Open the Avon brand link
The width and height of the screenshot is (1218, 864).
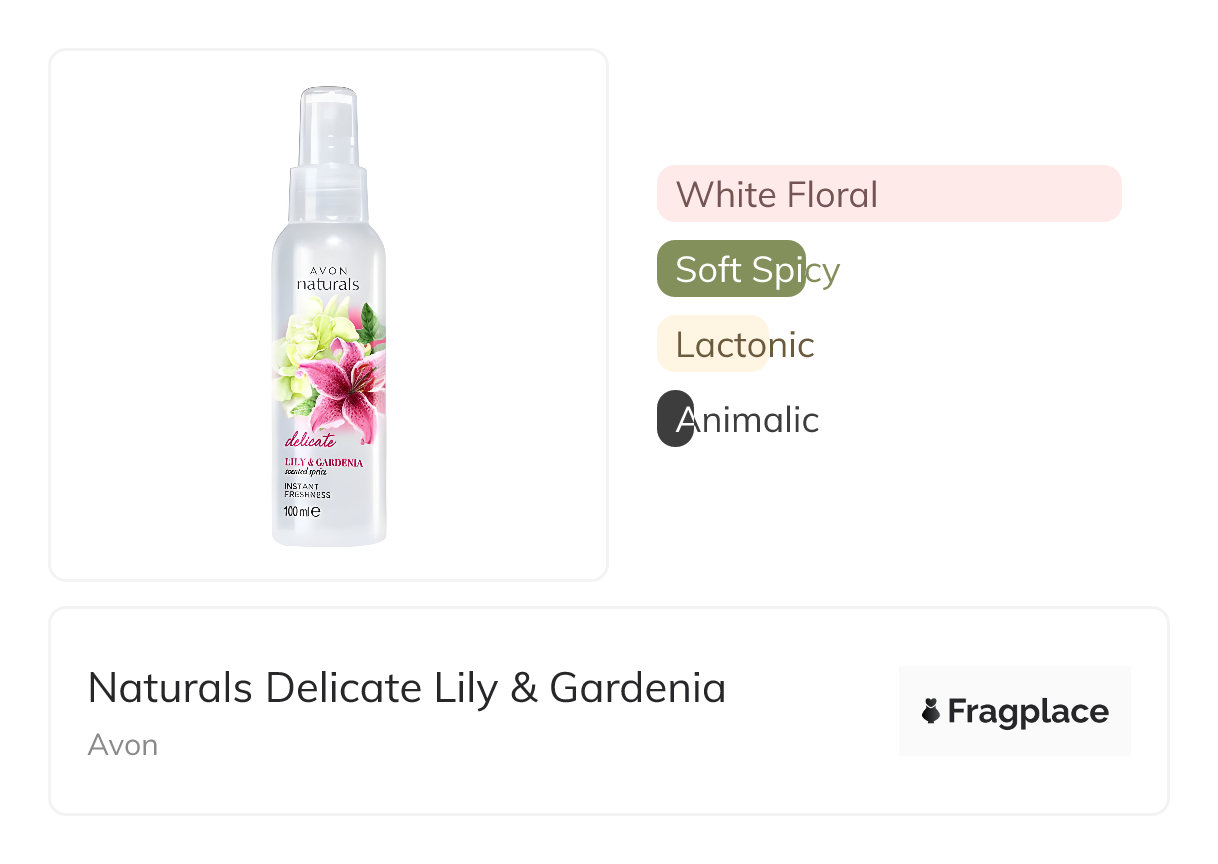(x=123, y=745)
